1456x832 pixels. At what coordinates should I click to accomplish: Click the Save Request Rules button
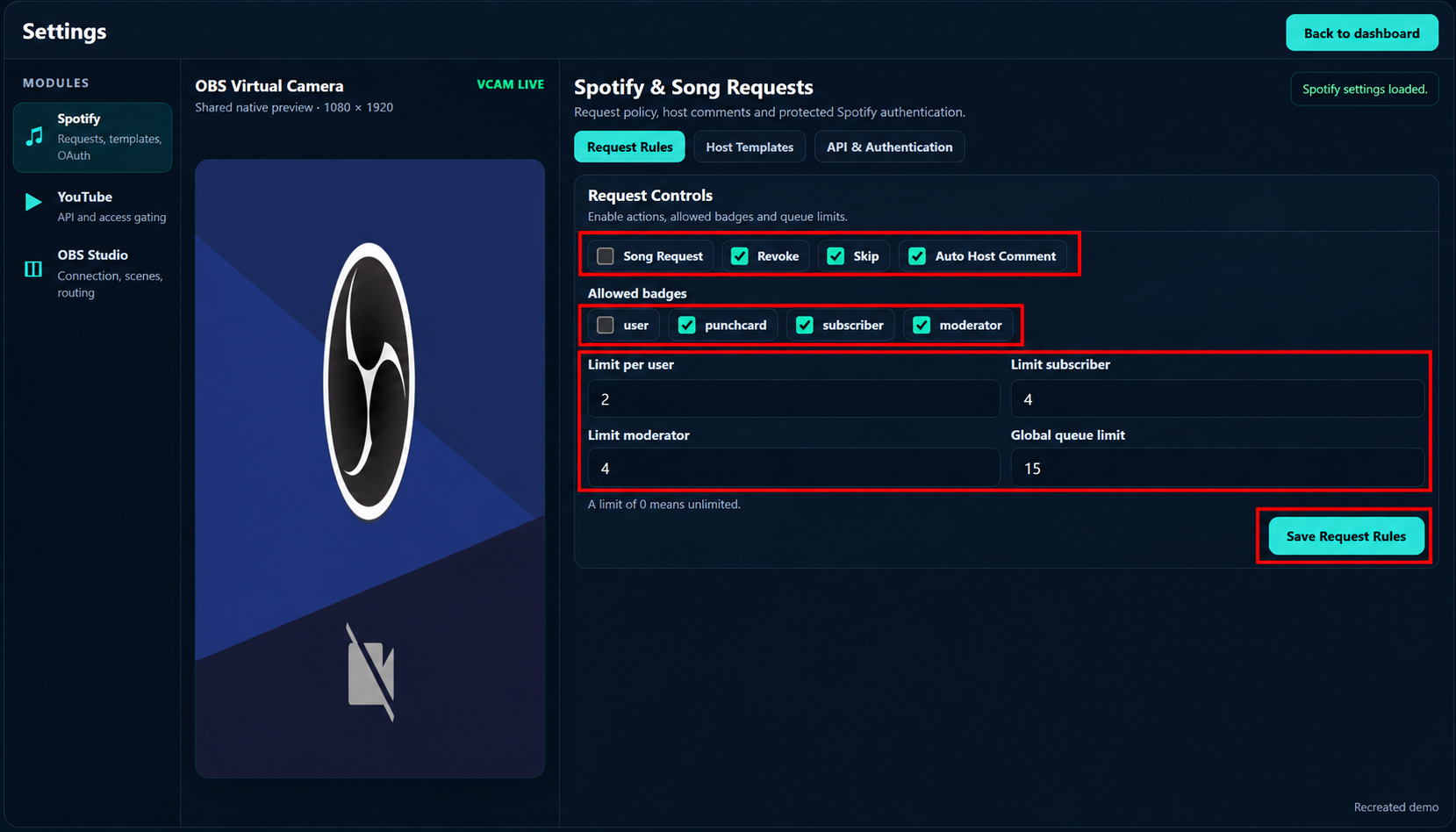(1345, 535)
